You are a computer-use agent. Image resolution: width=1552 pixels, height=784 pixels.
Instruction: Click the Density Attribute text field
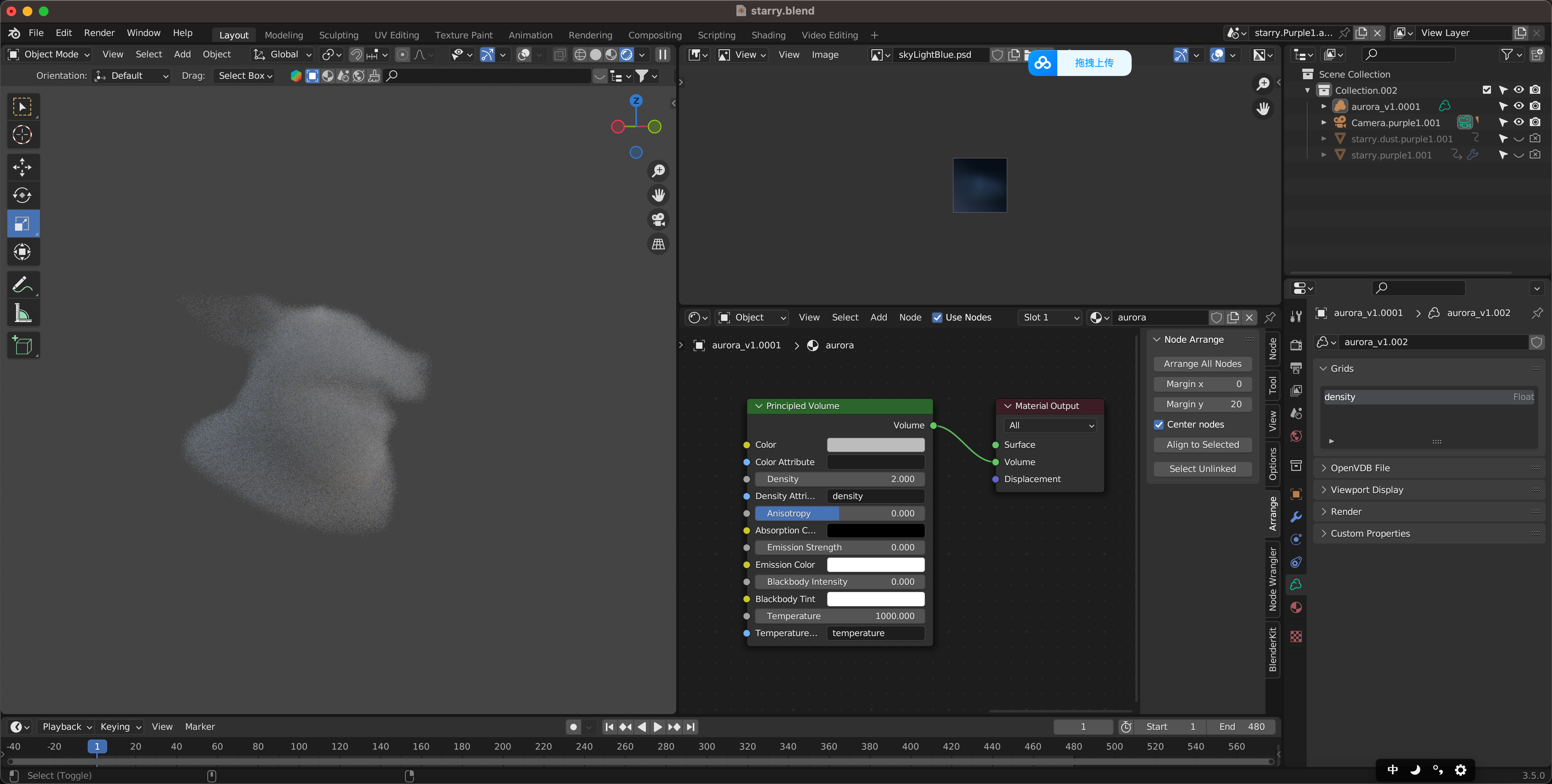click(x=875, y=496)
